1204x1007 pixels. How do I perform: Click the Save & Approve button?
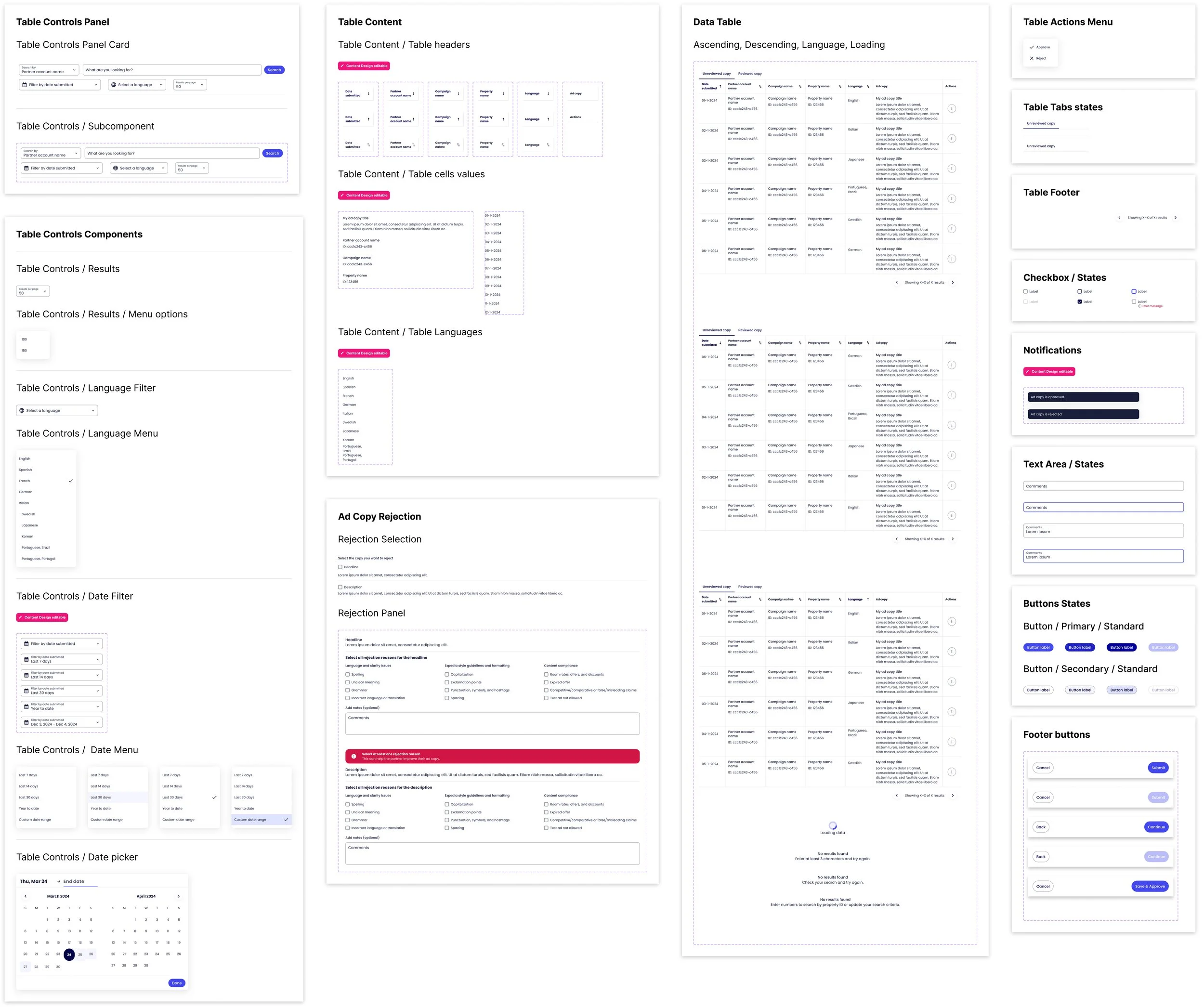[x=1150, y=887]
